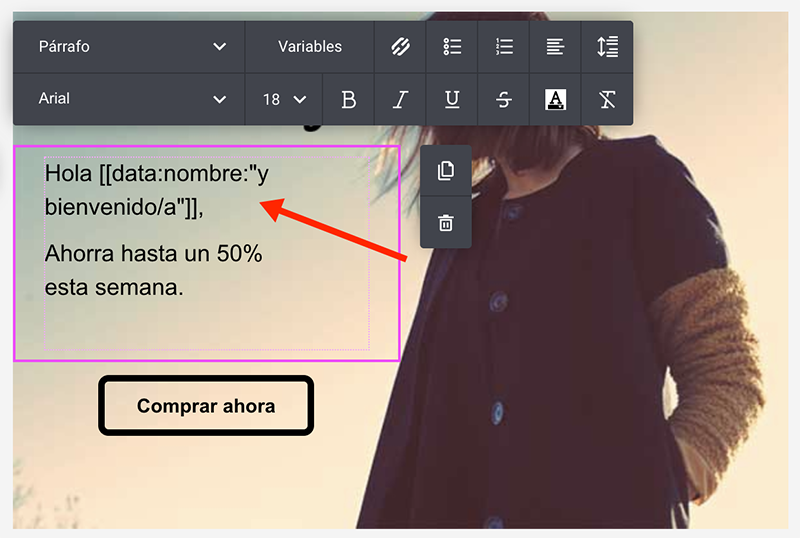Click the 'bienvenido/a"]],' text line

pyautogui.click(x=124, y=207)
